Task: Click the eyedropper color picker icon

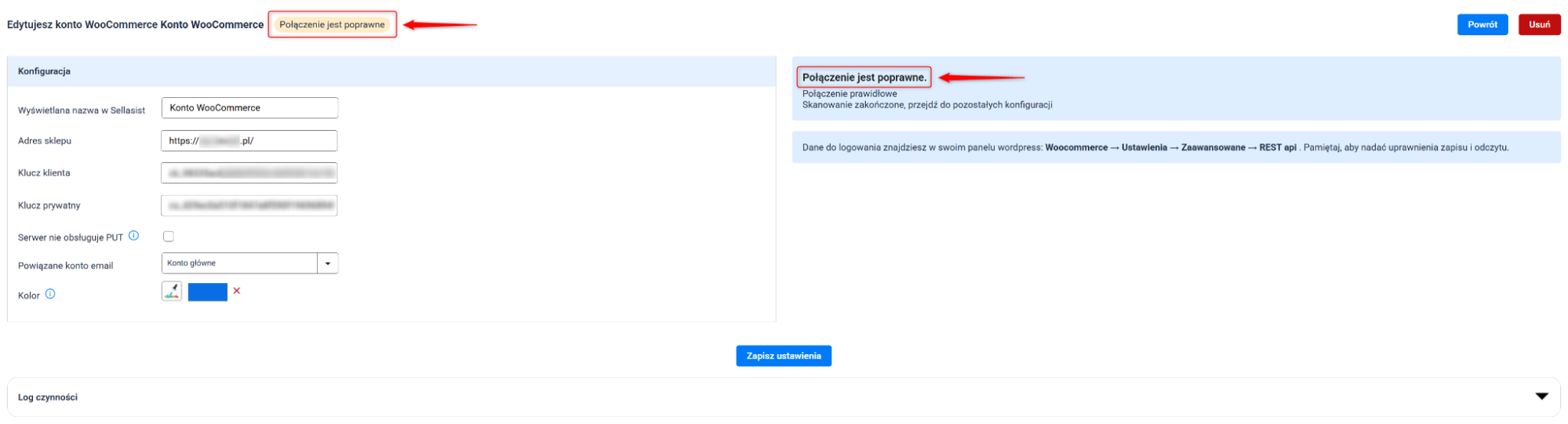Action: (172, 292)
